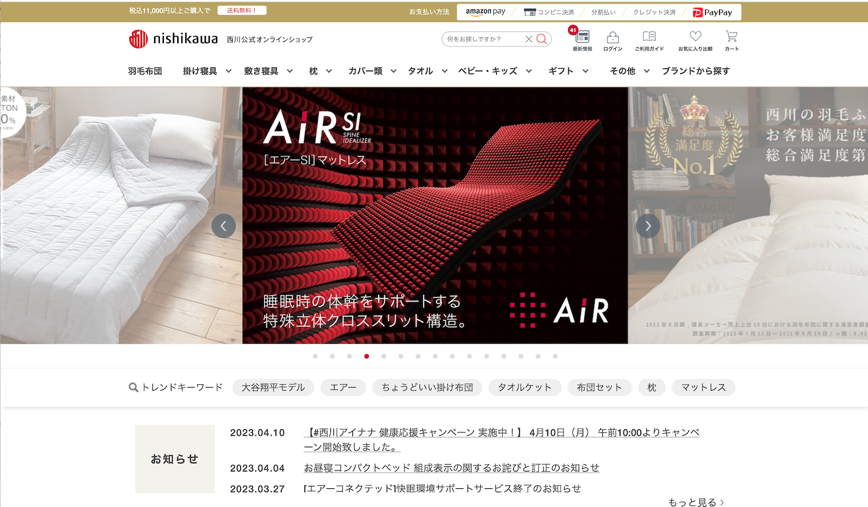This screenshot has height=507, width=868.
Task: Expand the ベビー・キッズ dropdown chevron
Action: tap(529, 71)
